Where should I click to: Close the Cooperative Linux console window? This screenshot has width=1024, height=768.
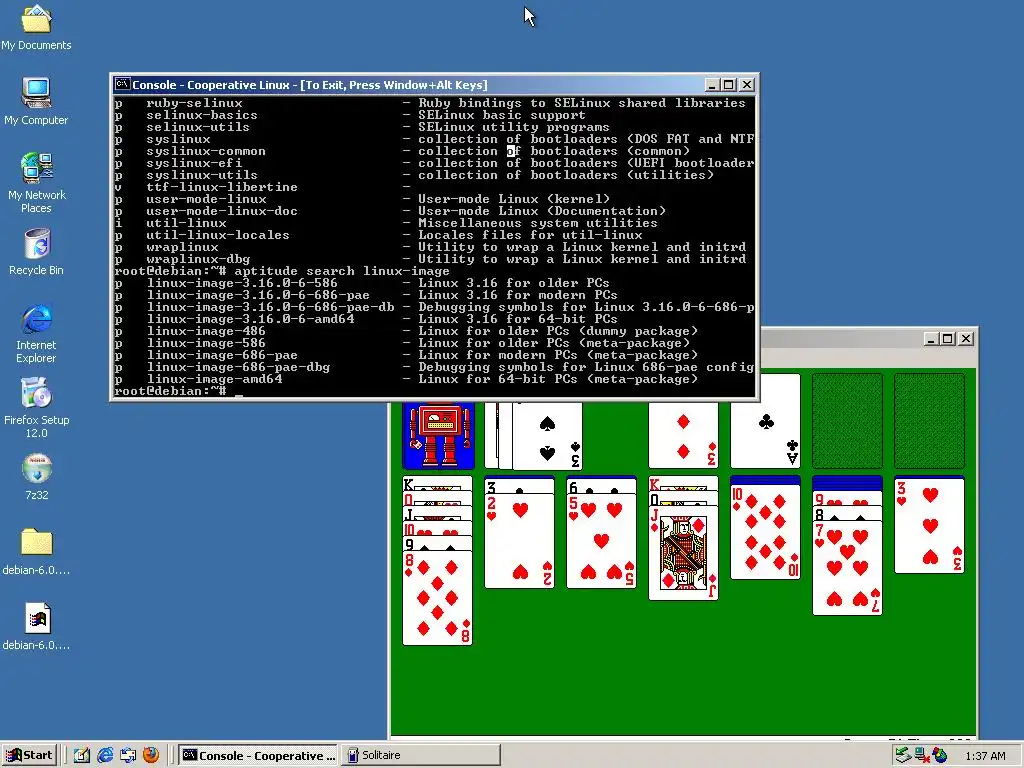[x=747, y=85]
